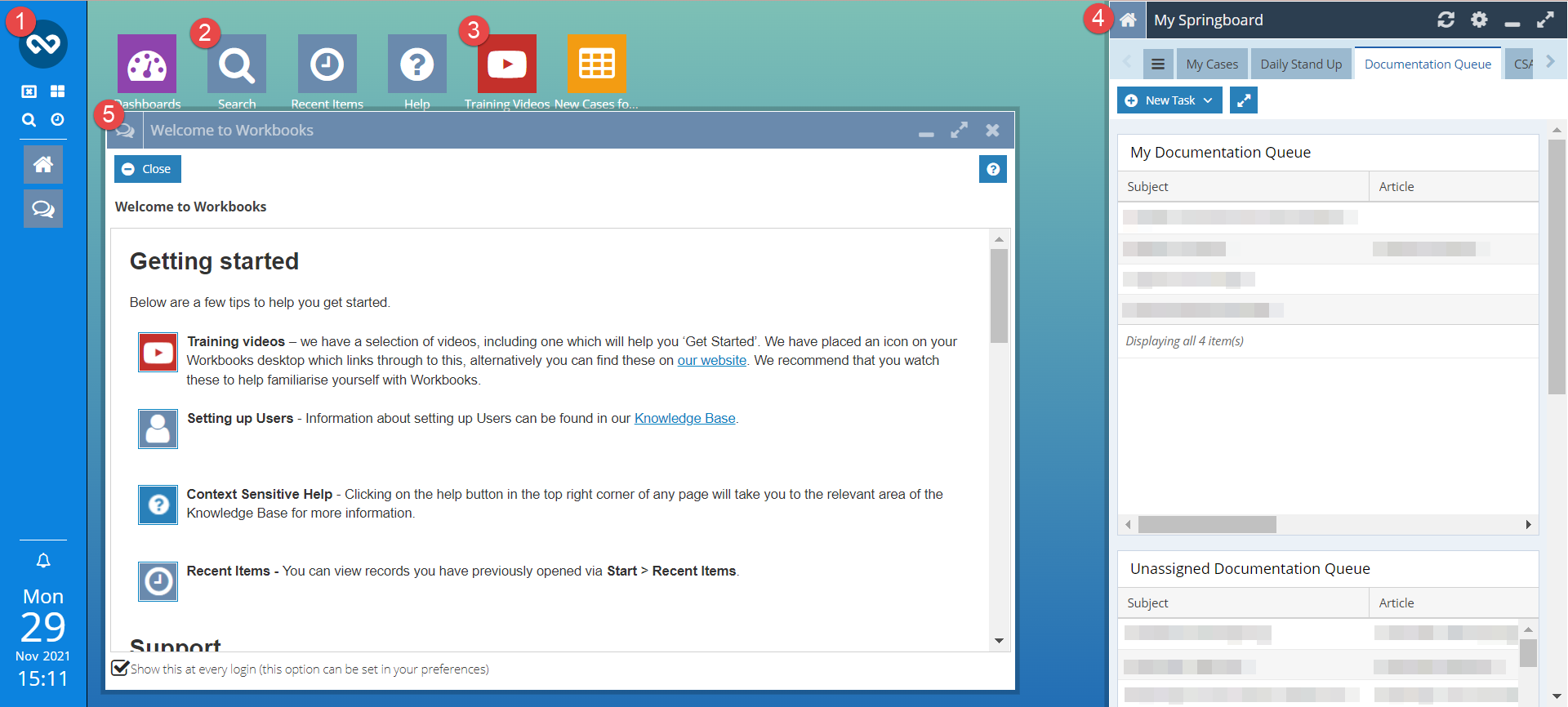Image resolution: width=1568 pixels, height=707 pixels.
Task: Open the New Cases grid shortcut
Action: coord(596,64)
